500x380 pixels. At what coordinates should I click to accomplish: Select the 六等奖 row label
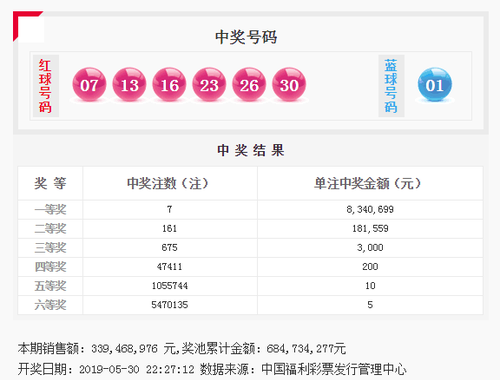[50, 305]
